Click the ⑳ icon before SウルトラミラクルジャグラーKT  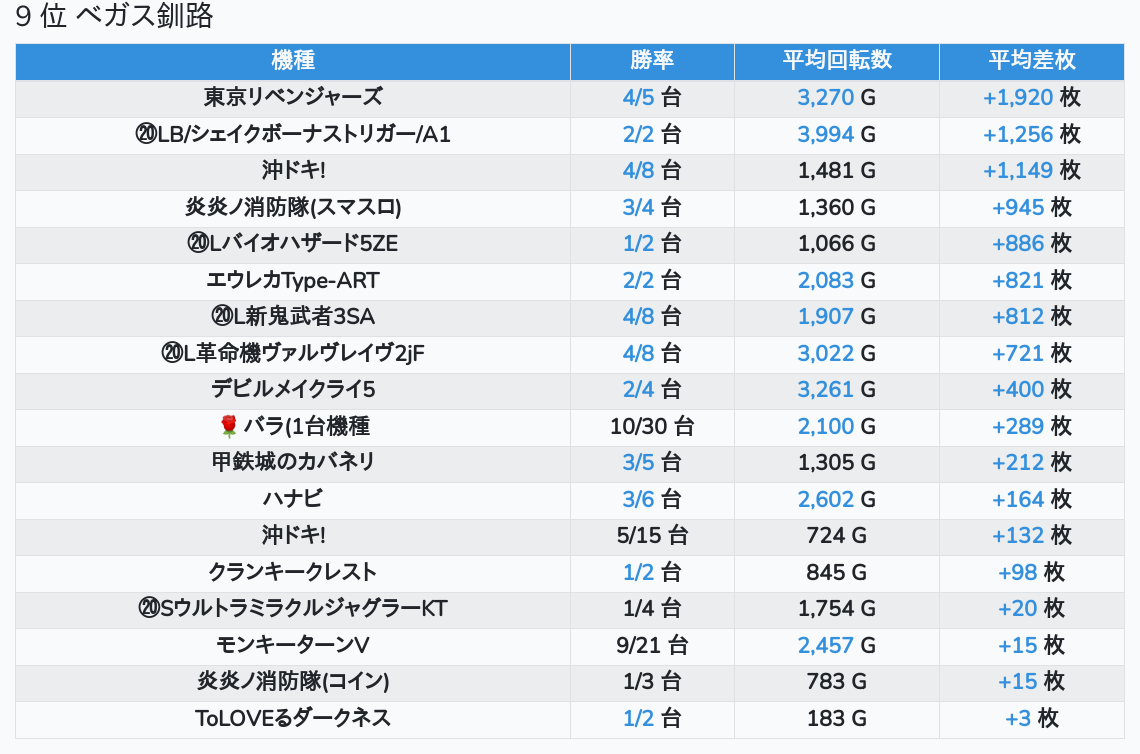149,609
